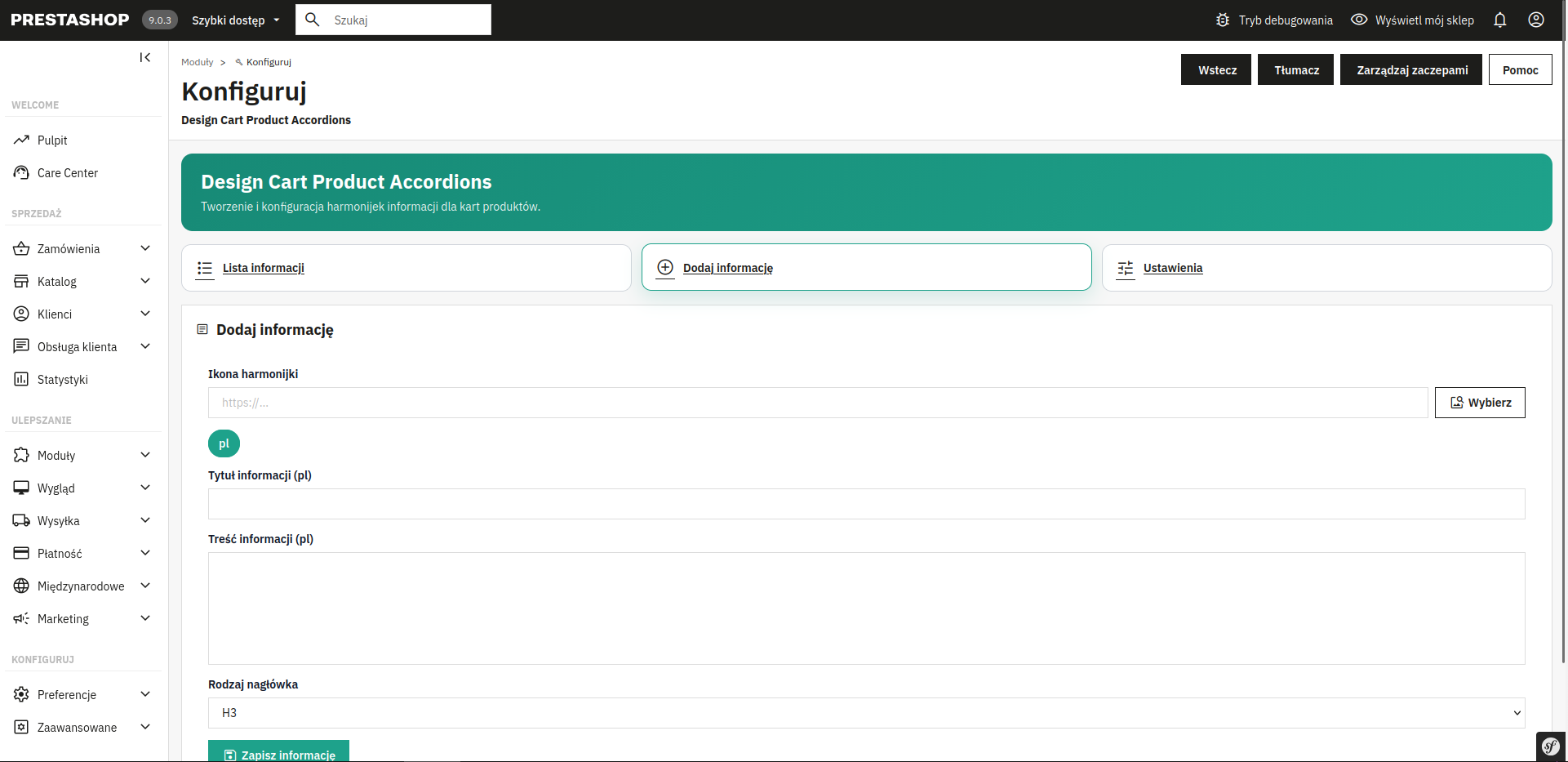Expand the Preferencje submenu chevron
The height and width of the screenshot is (762, 1568).
coord(145,694)
